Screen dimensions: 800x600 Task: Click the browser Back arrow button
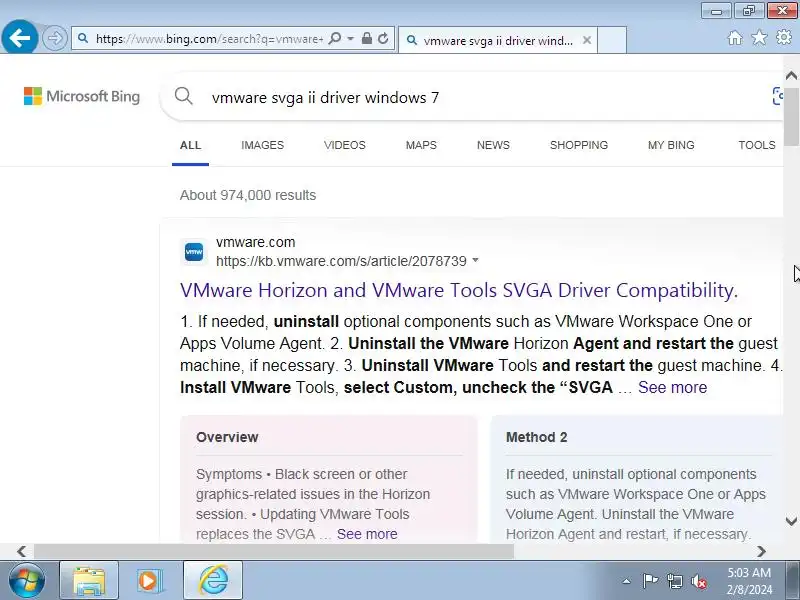tap(19, 37)
